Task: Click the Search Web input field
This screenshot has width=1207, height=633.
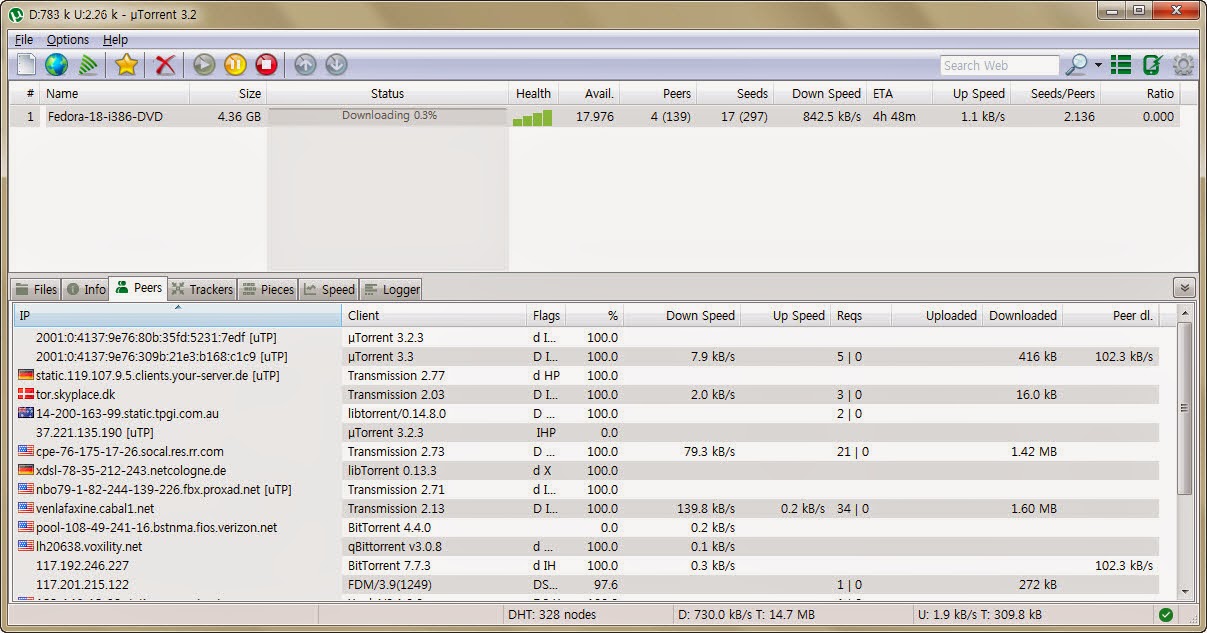Action: point(999,65)
